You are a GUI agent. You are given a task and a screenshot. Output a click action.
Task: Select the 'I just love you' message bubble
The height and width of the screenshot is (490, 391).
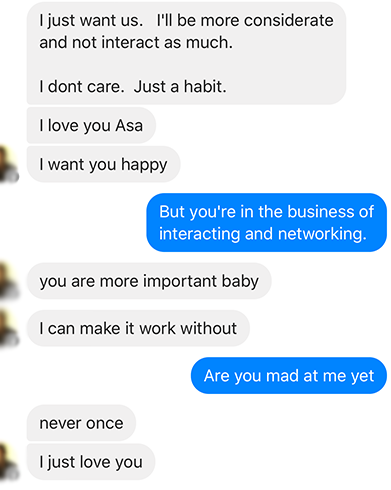(91, 462)
